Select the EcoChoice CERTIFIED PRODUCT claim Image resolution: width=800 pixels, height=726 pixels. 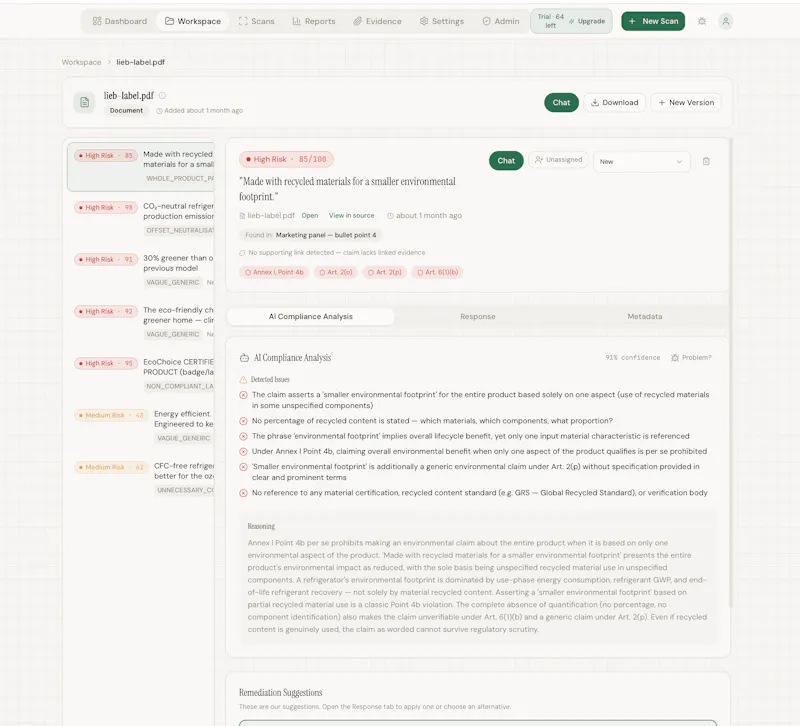141,374
